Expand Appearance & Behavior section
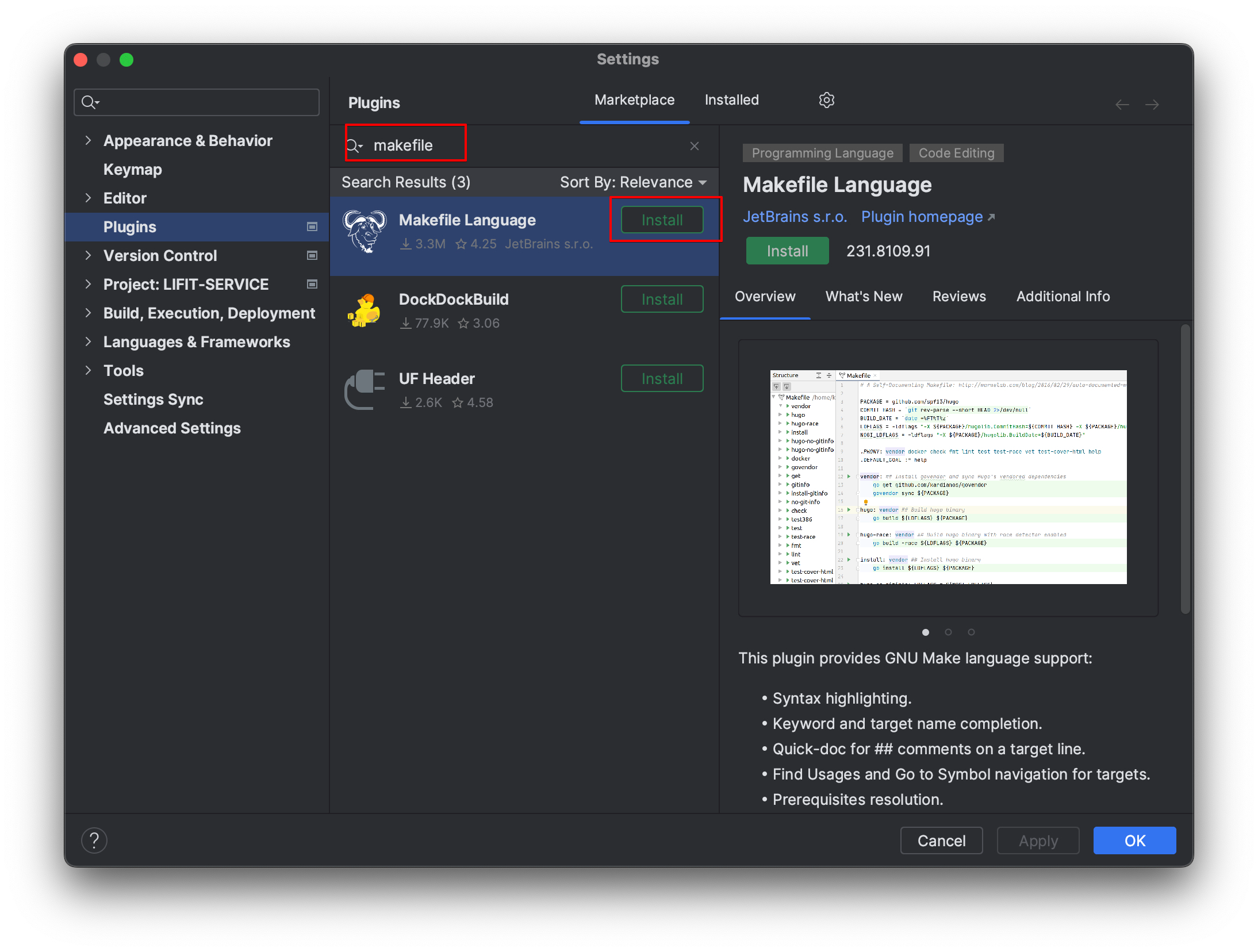The image size is (1258, 952). 88,140
